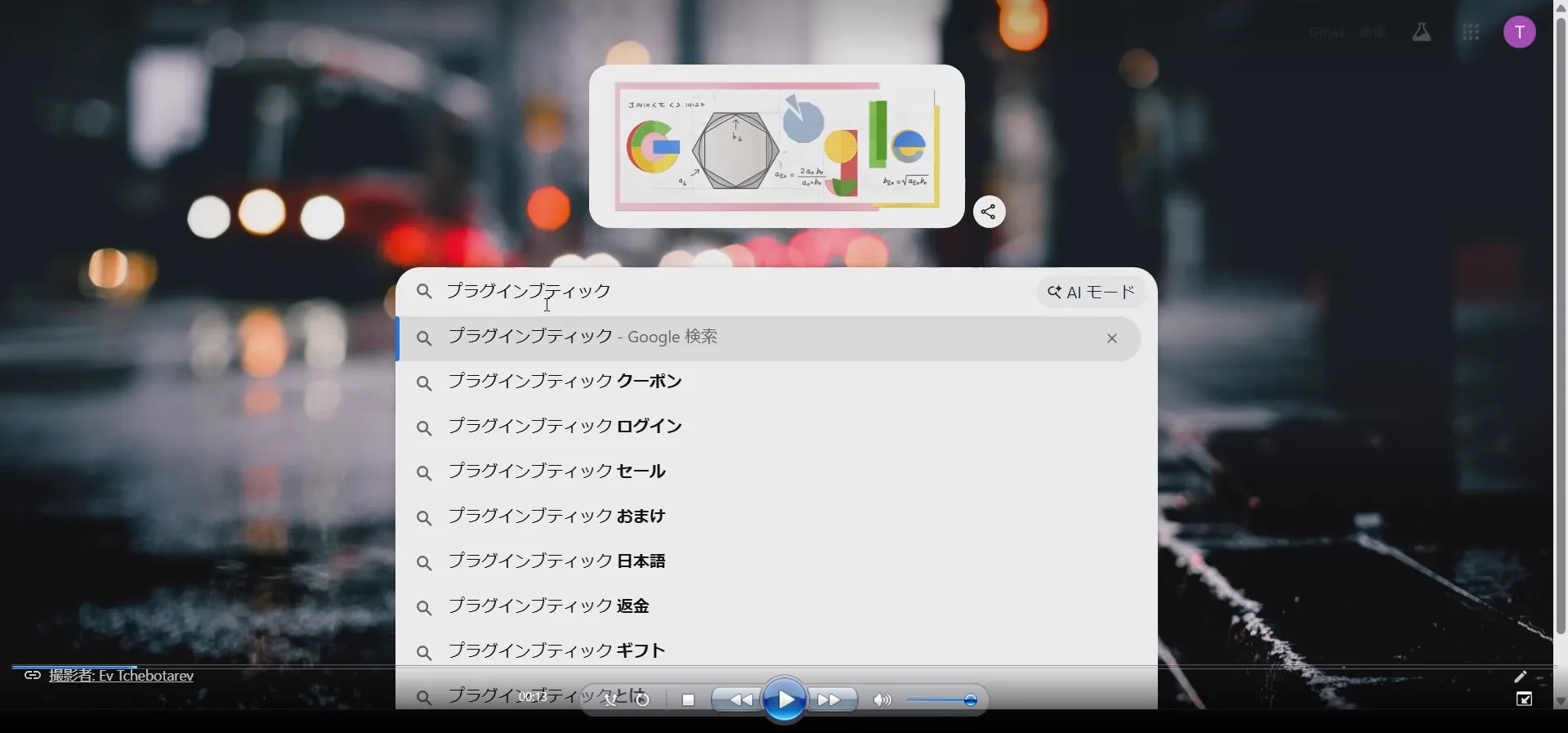Open photographer credit Ev Tchebotarev link
This screenshot has width=1568, height=733.
tap(122, 676)
